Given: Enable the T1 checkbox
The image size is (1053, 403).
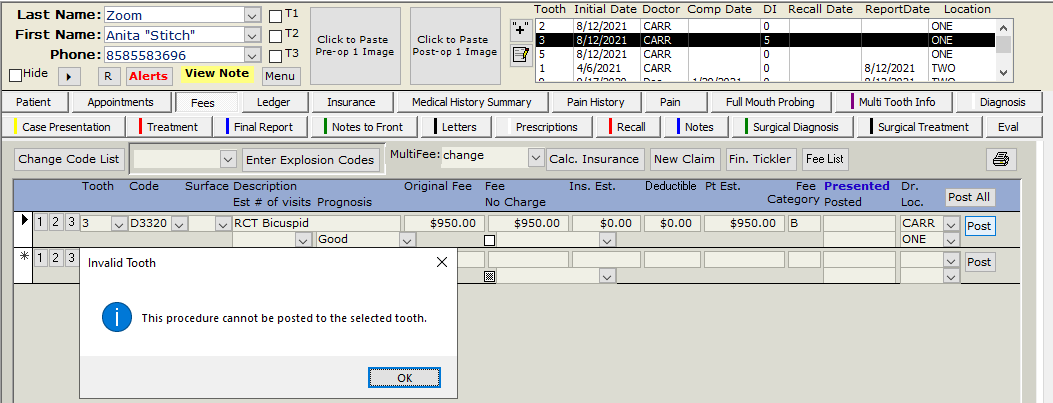Looking at the screenshot, I should (x=276, y=16).
